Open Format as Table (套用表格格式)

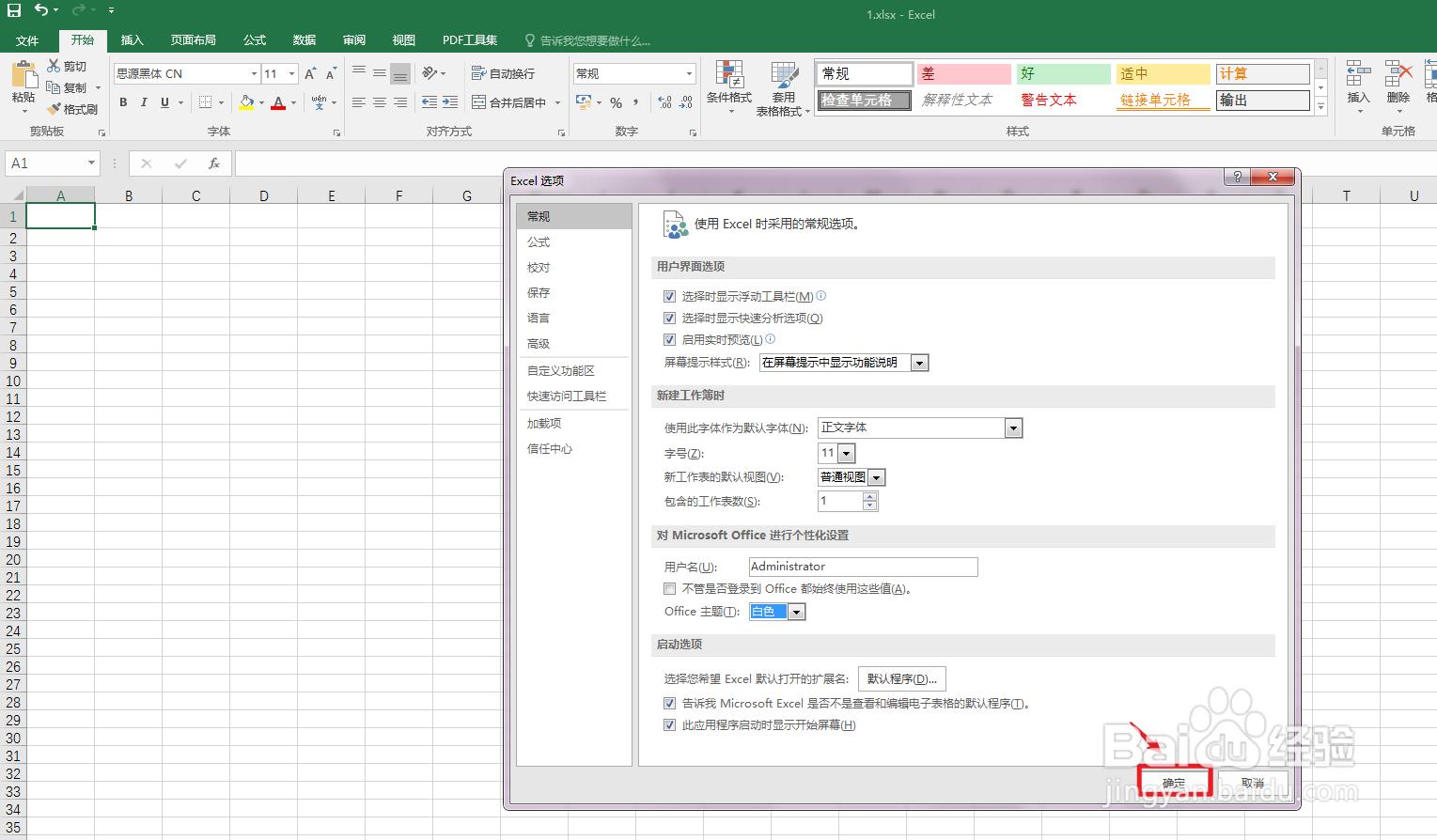pyautogui.click(x=783, y=89)
